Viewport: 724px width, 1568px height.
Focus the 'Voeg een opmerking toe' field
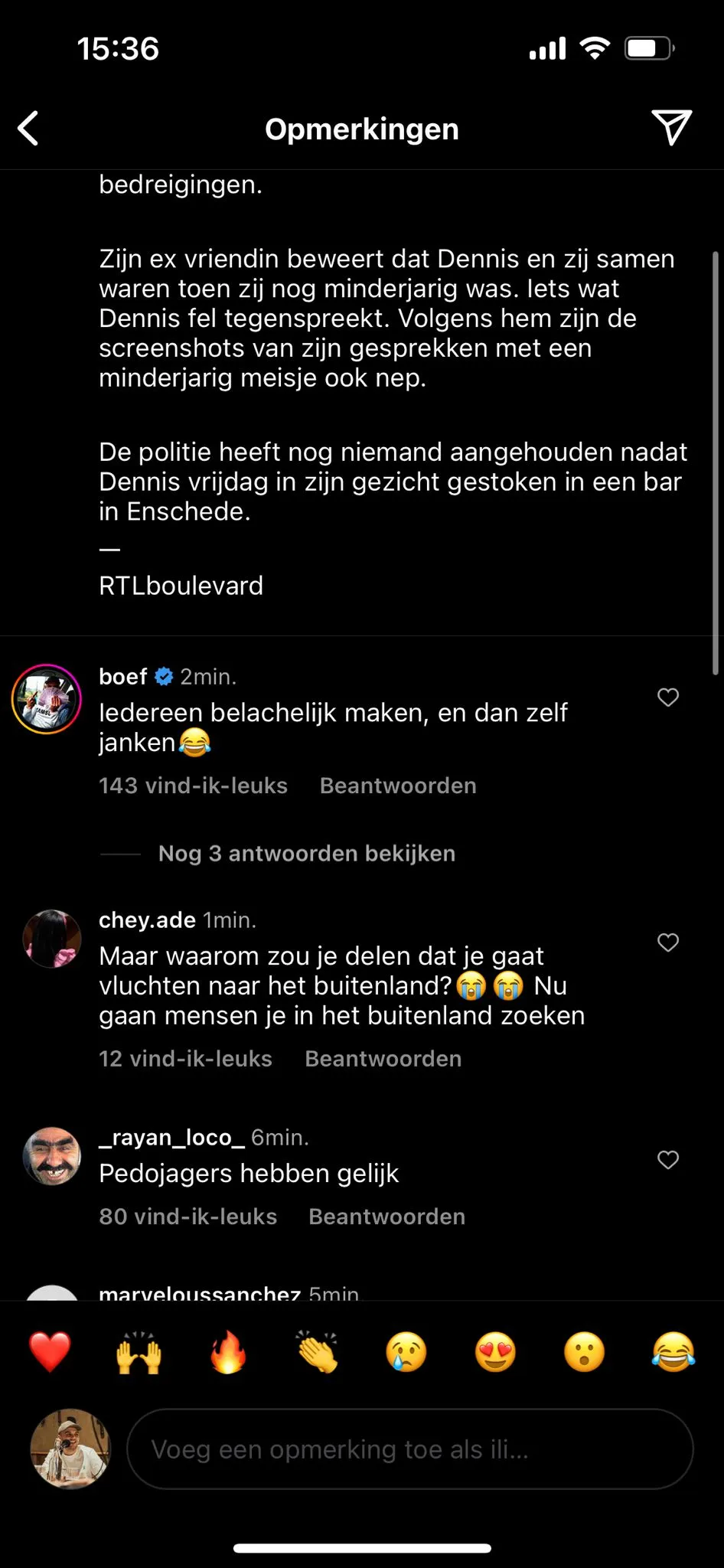pos(409,1449)
